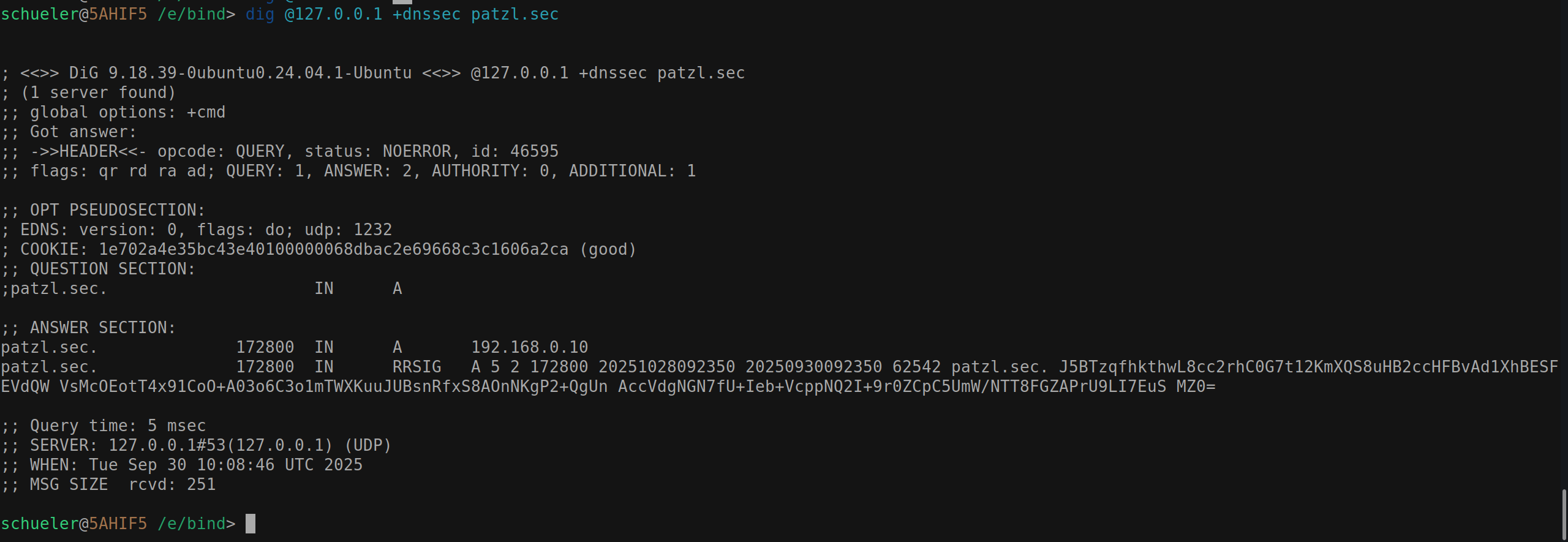Screen dimensions: 1568x542
Task: Click the header id 46595
Action: (x=534, y=151)
